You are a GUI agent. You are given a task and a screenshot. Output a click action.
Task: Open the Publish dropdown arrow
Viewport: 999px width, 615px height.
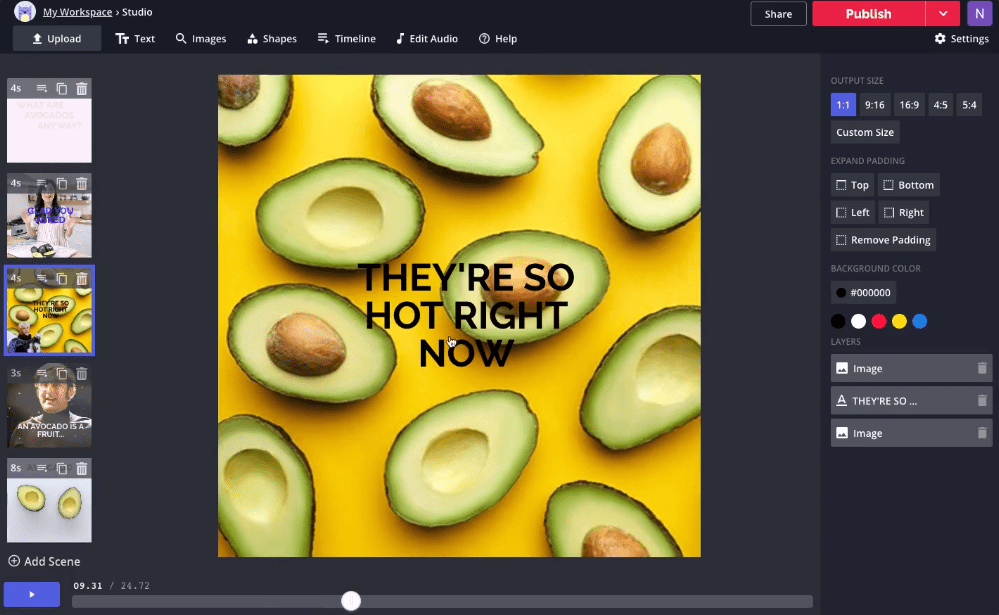click(942, 14)
